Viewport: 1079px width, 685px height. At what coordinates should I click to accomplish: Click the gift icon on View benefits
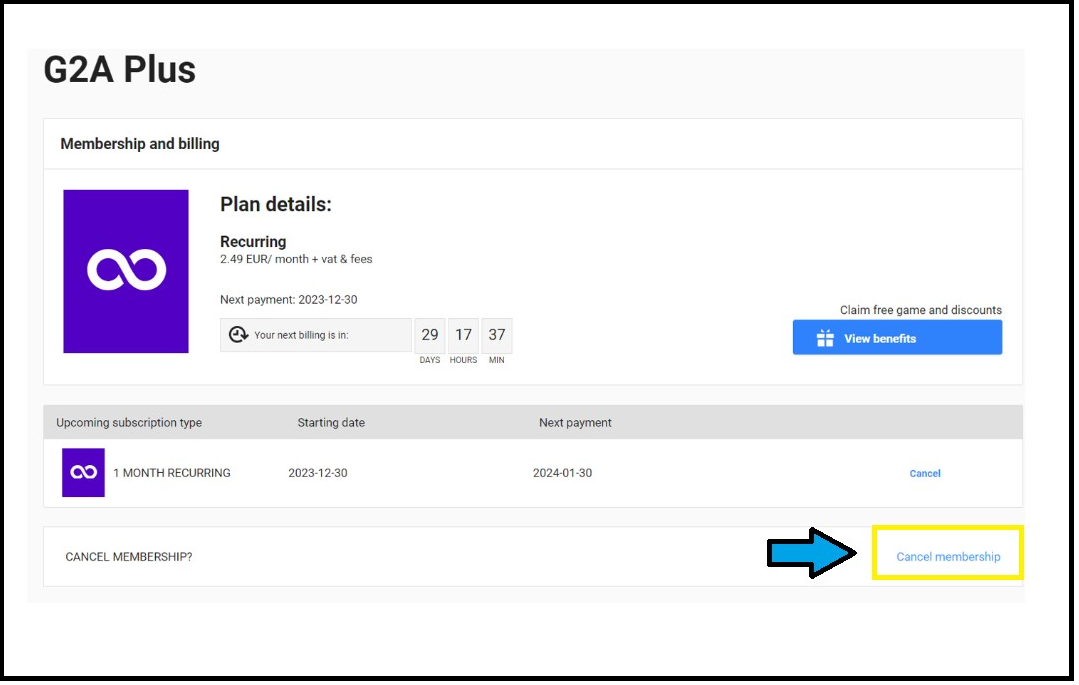pos(825,338)
